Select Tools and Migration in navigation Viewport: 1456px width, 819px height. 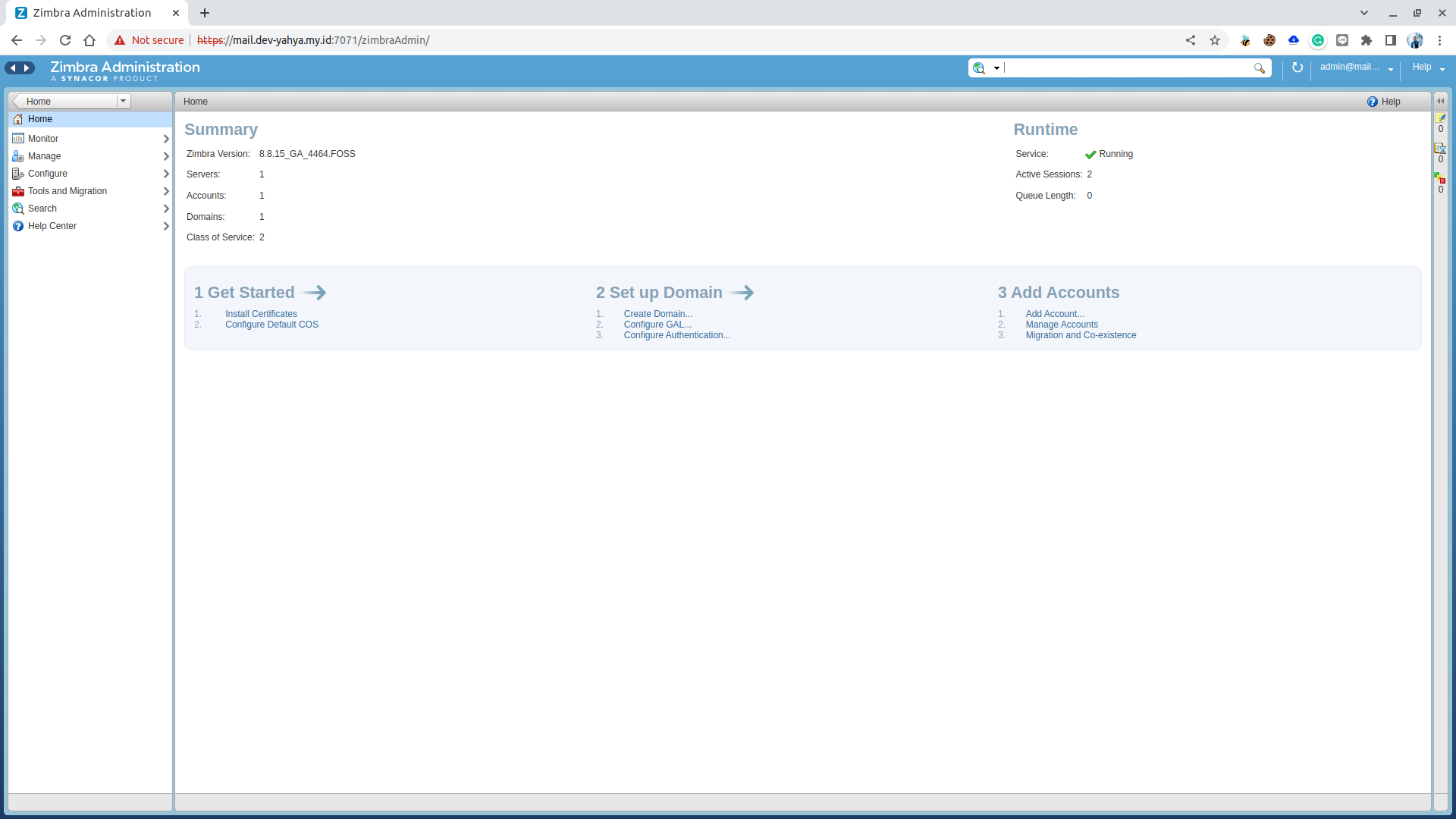[x=90, y=191]
